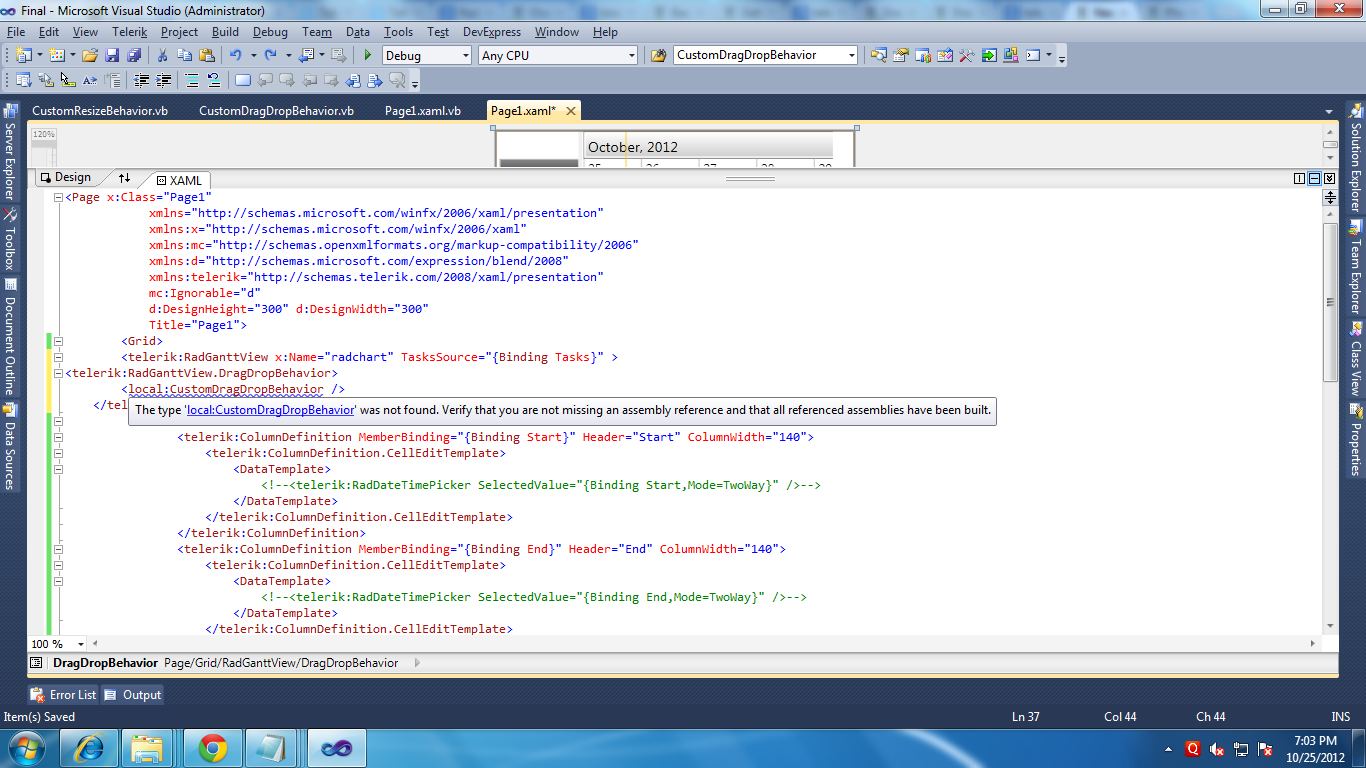Image resolution: width=1366 pixels, height=768 pixels.
Task: Switch to vertical split view
Action: tap(1300, 179)
